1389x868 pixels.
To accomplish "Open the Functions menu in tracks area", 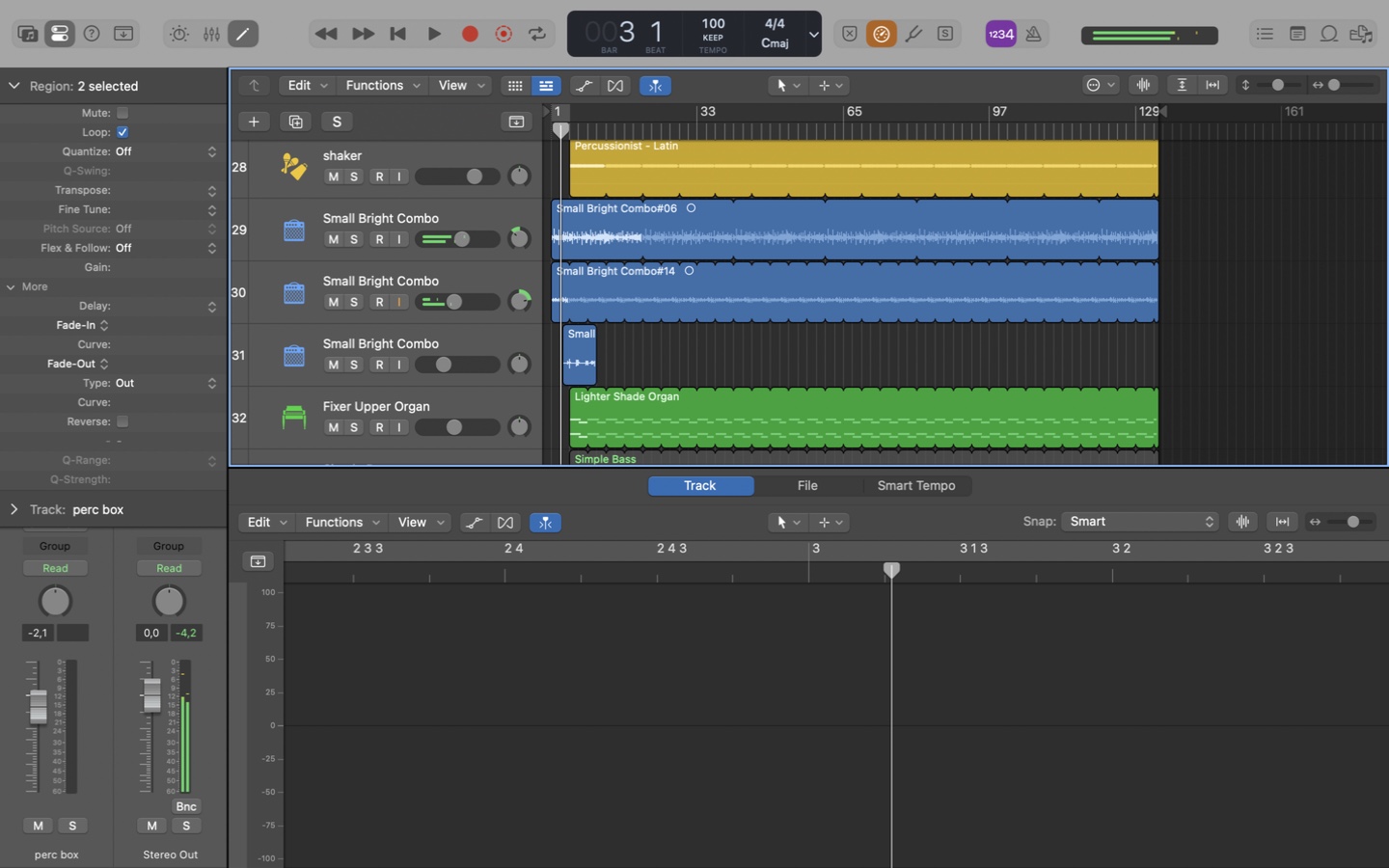I will (x=382, y=86).
